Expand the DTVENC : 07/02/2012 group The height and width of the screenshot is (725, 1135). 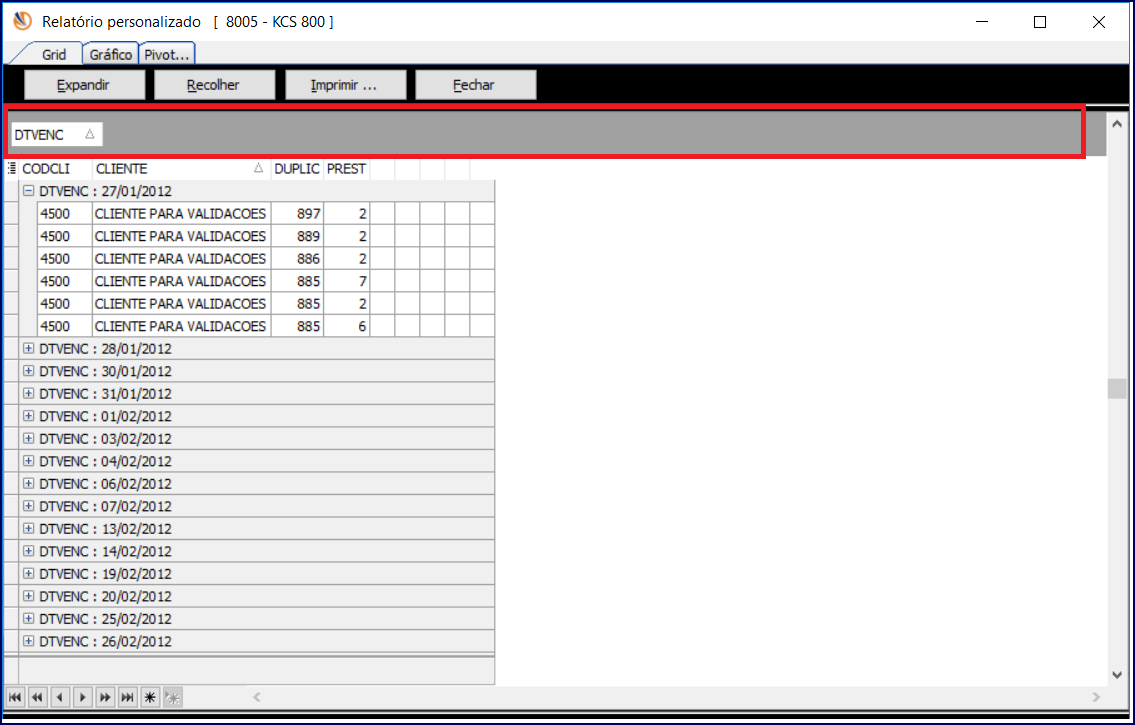(x=28, y=505)
